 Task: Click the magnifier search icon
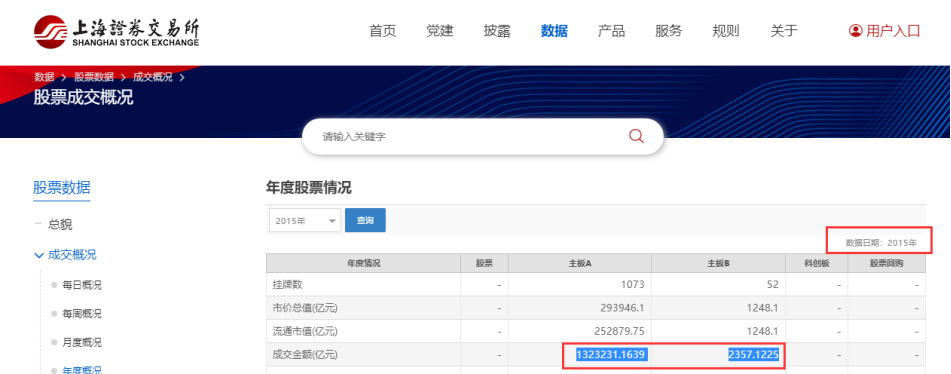[x=636, y=136]
